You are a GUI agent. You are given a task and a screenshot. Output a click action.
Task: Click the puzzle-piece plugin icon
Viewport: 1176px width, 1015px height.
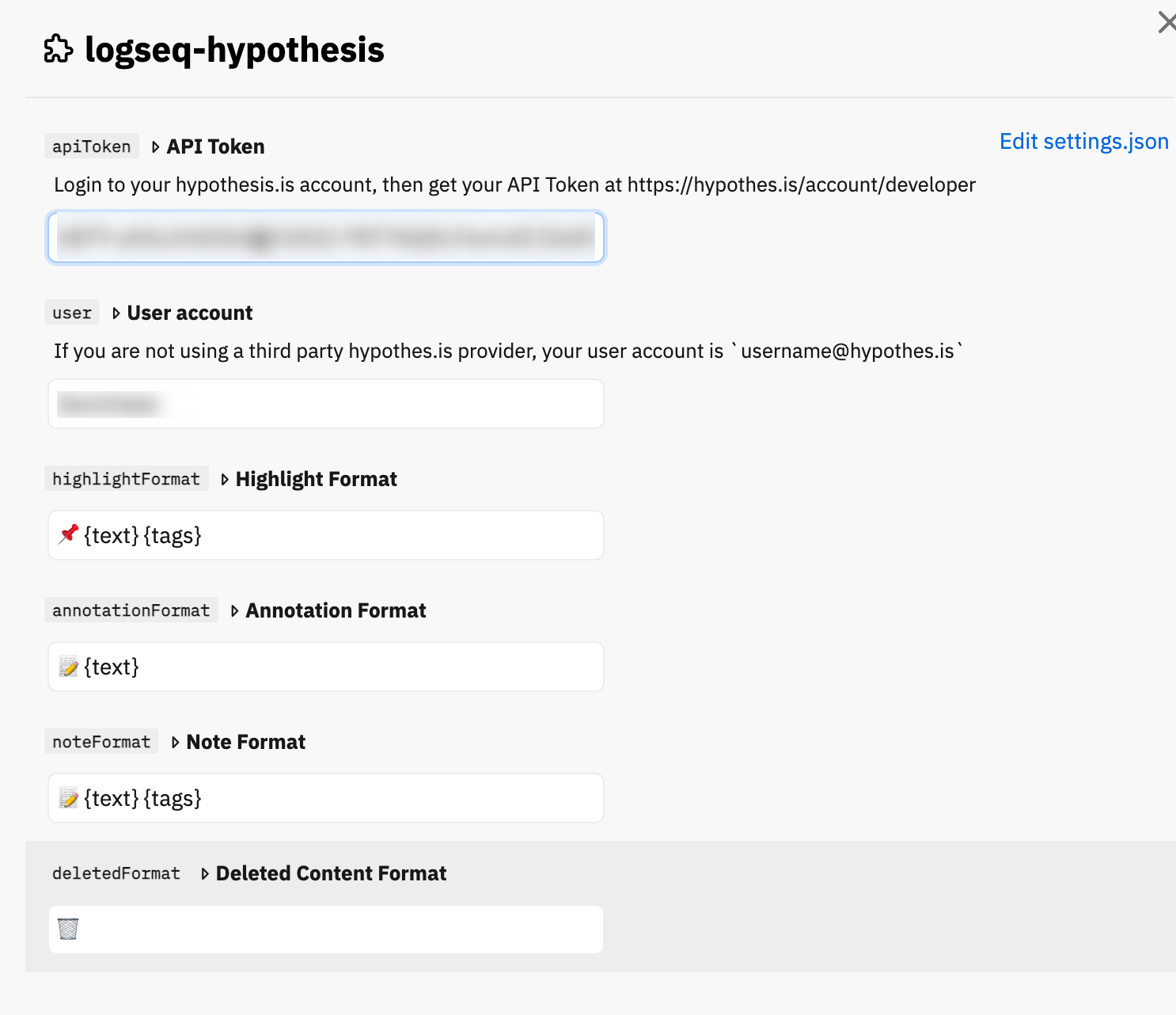point(59,49)
